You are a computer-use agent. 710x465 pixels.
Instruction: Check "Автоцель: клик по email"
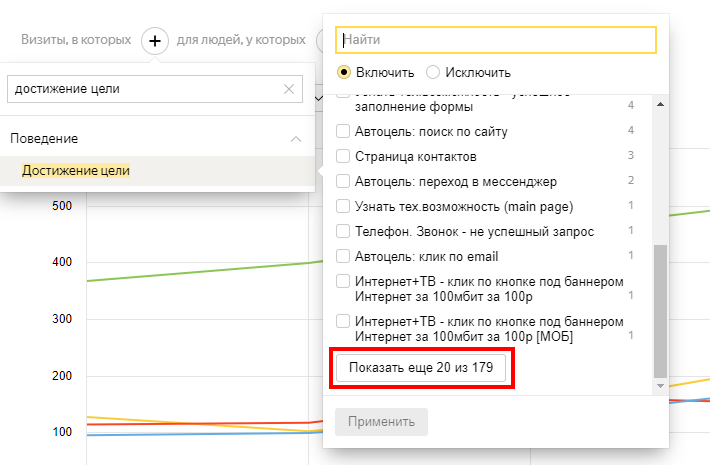343,256
